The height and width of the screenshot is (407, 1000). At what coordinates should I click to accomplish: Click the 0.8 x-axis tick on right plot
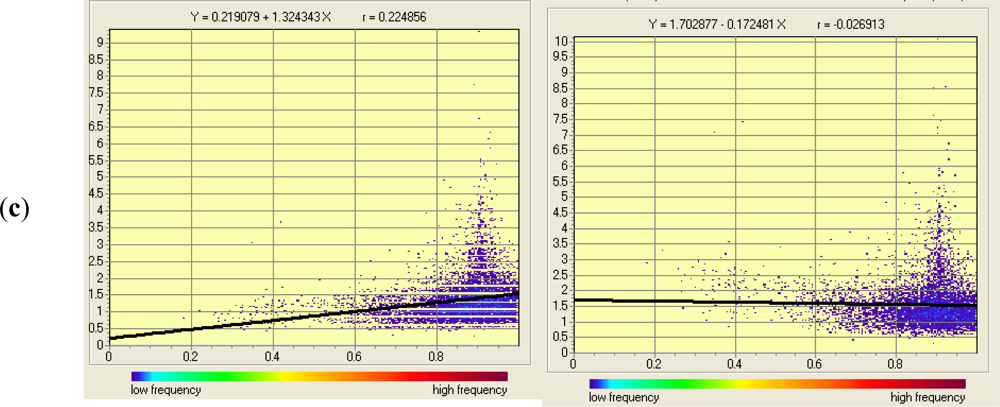(x=895, y=365)
